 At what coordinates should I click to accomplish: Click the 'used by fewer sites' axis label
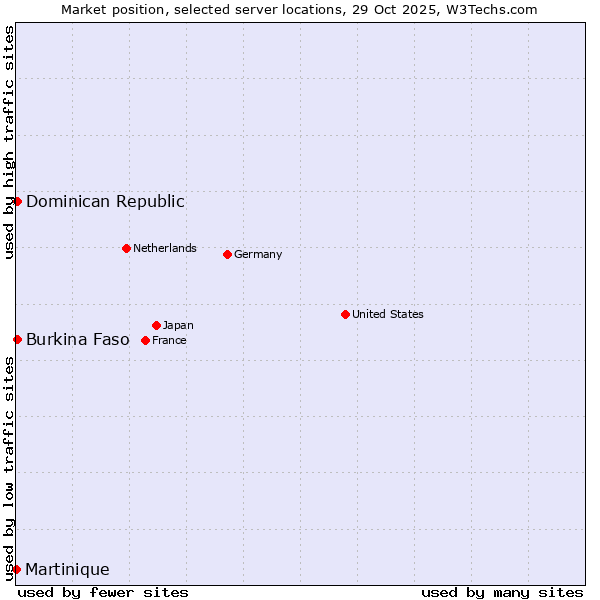[103, 592]
